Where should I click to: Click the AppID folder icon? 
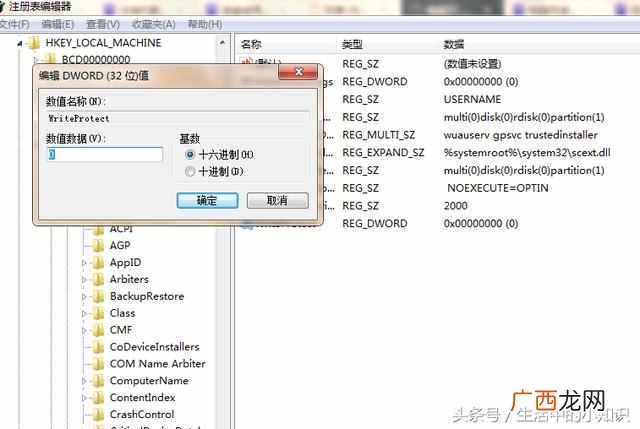[x=98, y=262]
